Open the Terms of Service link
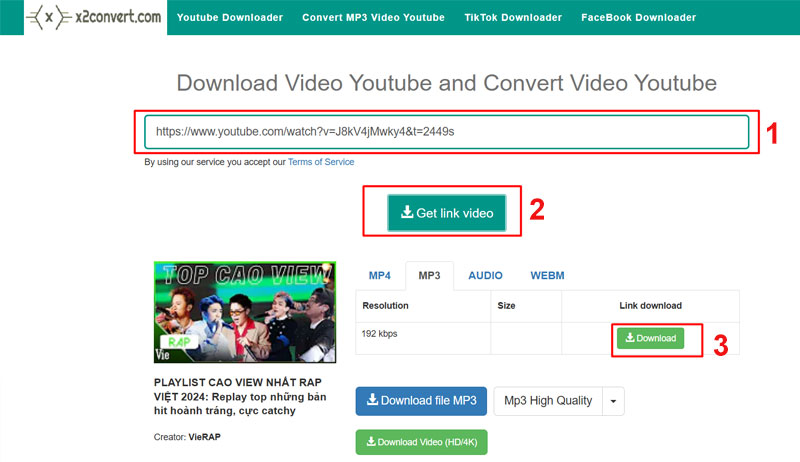 (x=321, y=162)
